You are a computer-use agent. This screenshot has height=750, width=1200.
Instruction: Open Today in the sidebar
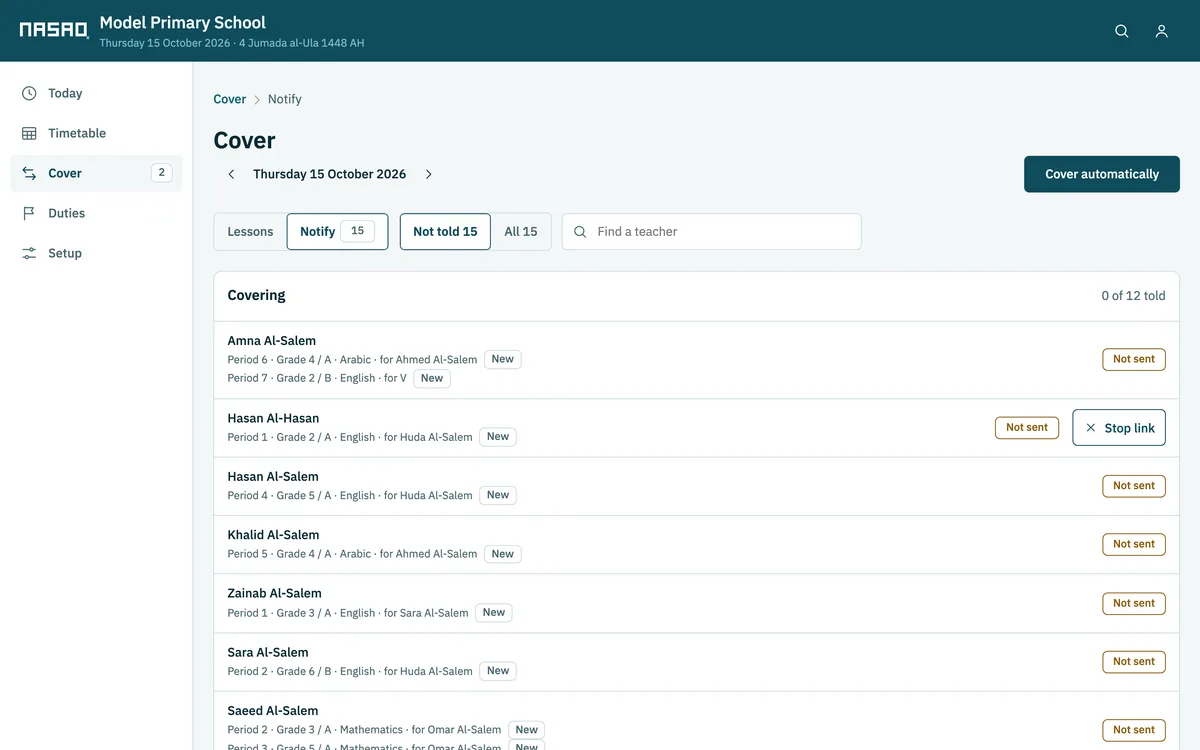pos(96,93)
